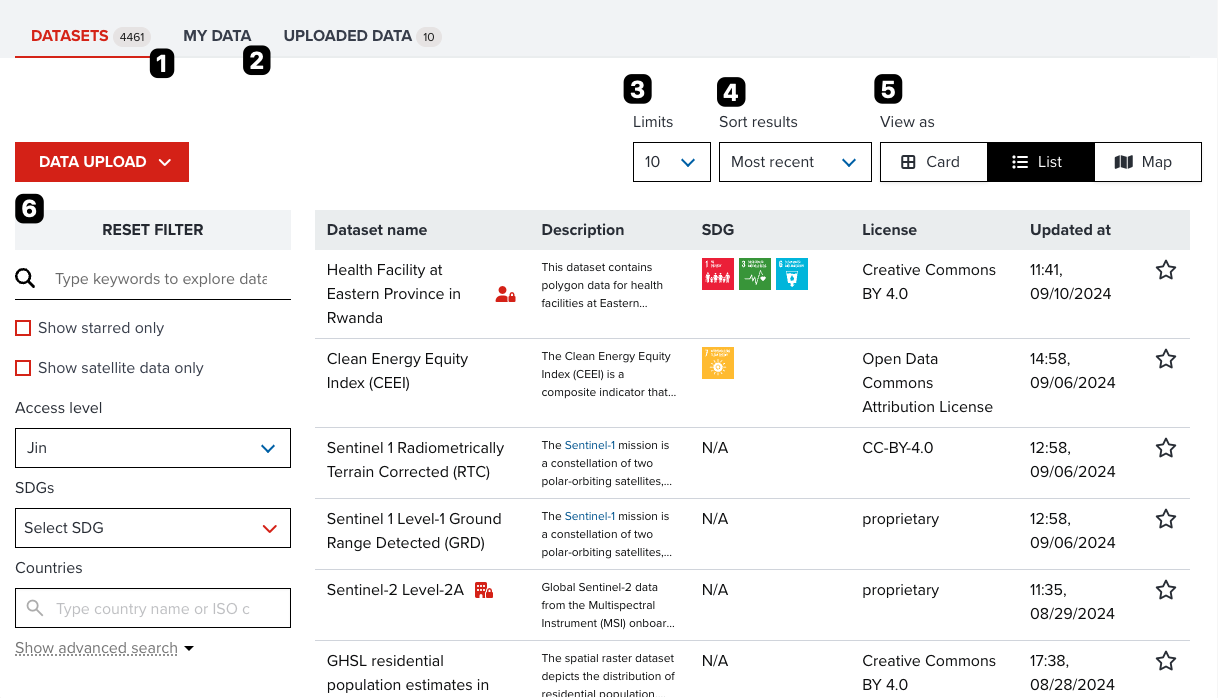
Task: Star the GHSL residential population dataset
Action: coord(1165,661)
